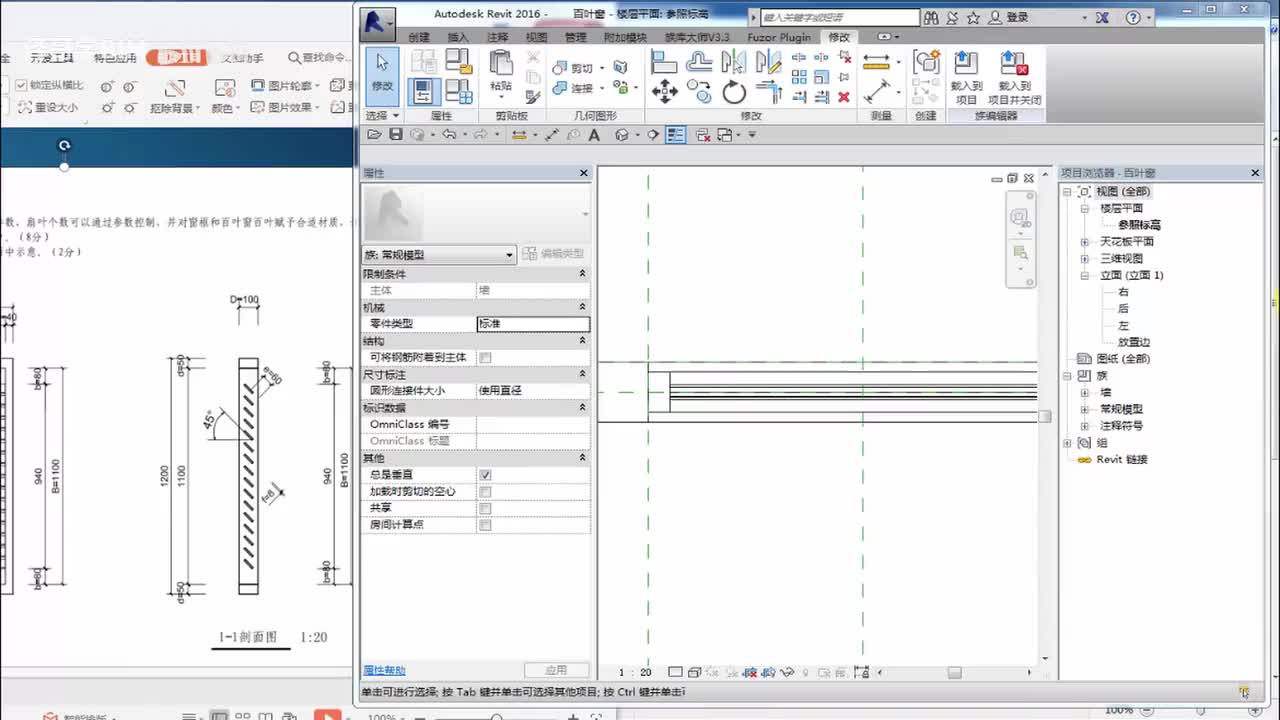Toggle the 总是垂直 checkbox
The image size is (1280, 720).
pos(485,475)
